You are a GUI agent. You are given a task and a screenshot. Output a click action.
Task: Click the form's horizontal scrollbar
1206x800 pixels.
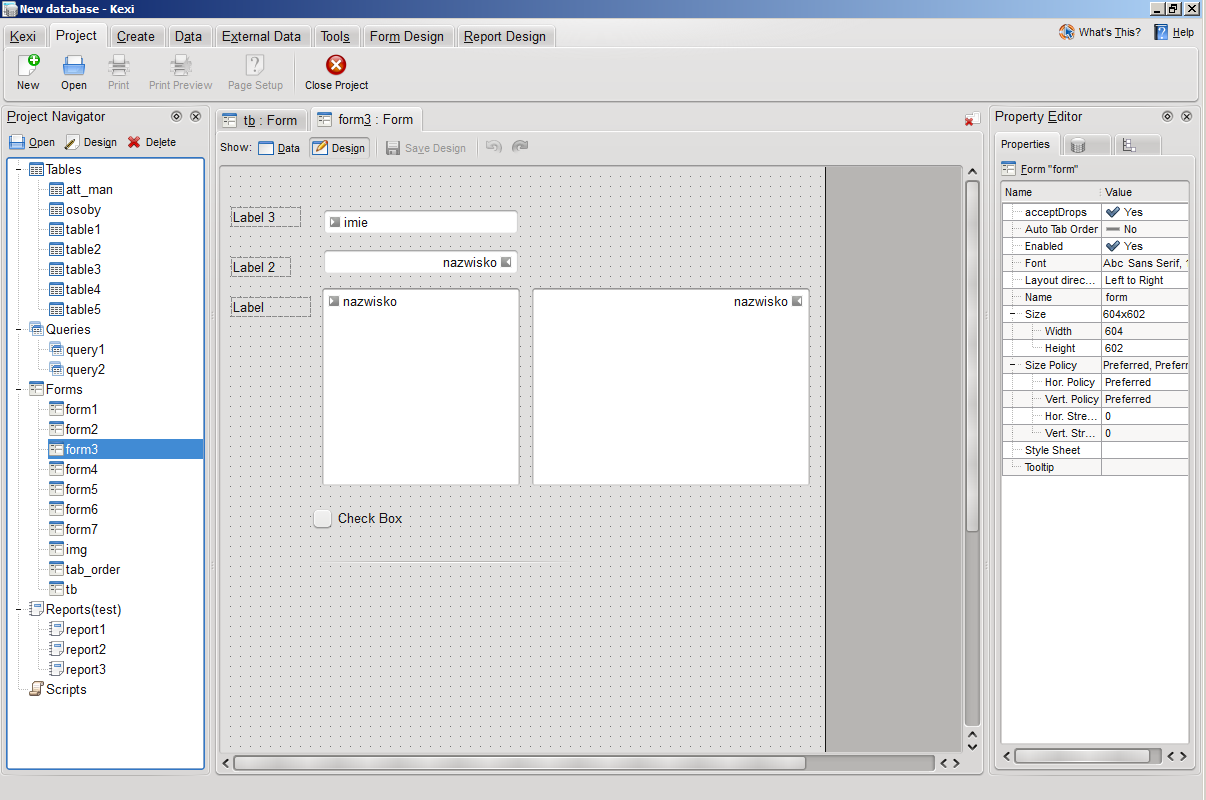[x=519, y=763]
